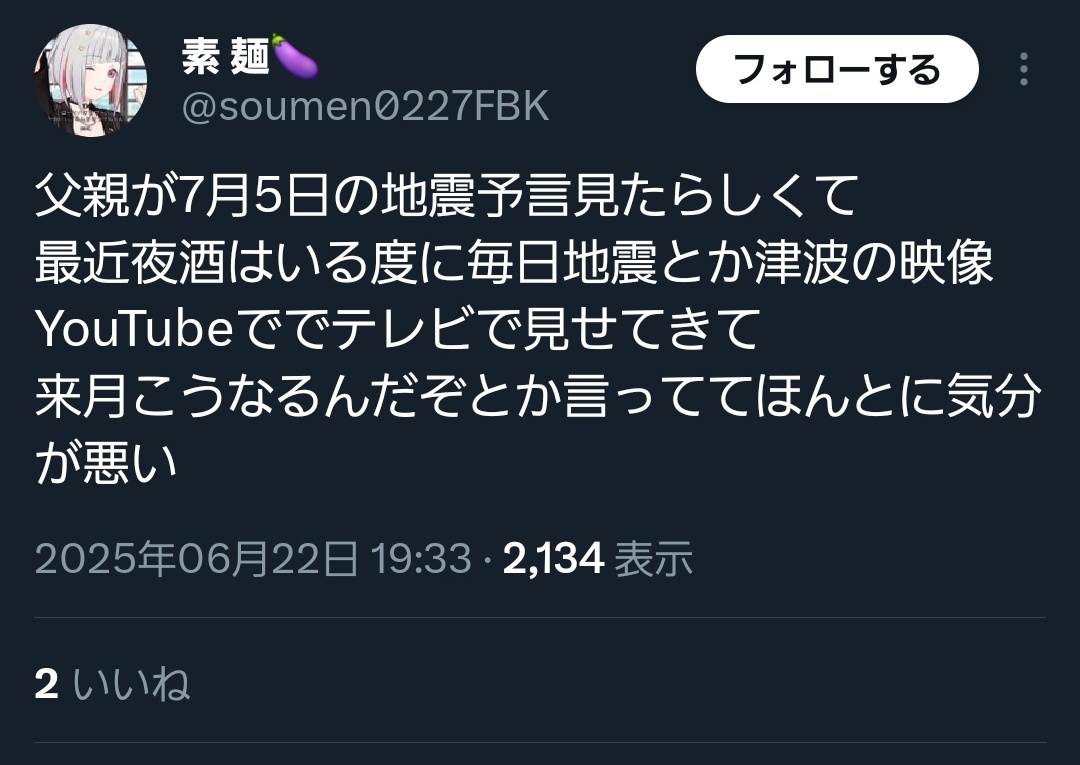Screen dimensions: 1080x765
Task: Click the 気分 text in the fourth line
Action: click(x=993, y=396)
